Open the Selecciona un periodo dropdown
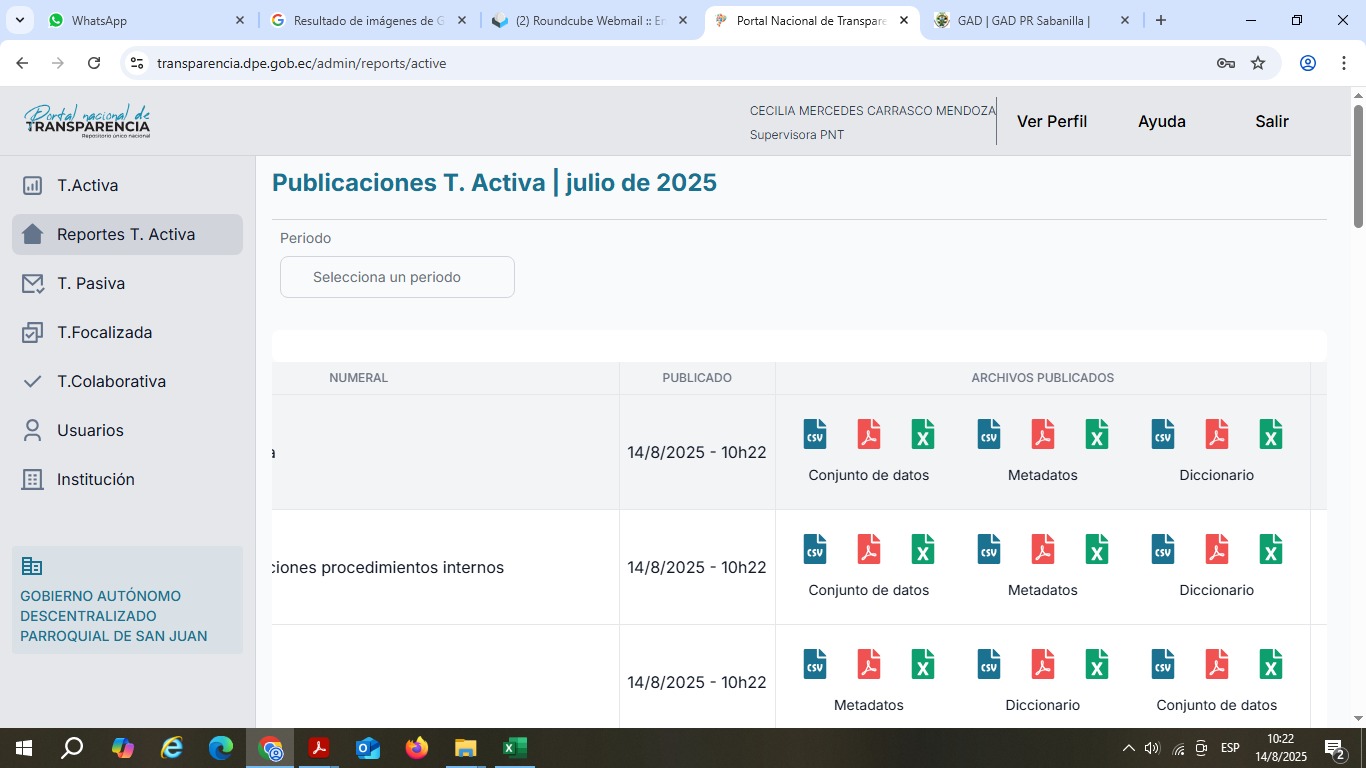Screen dimensions: 1366x768 point(397,277)
